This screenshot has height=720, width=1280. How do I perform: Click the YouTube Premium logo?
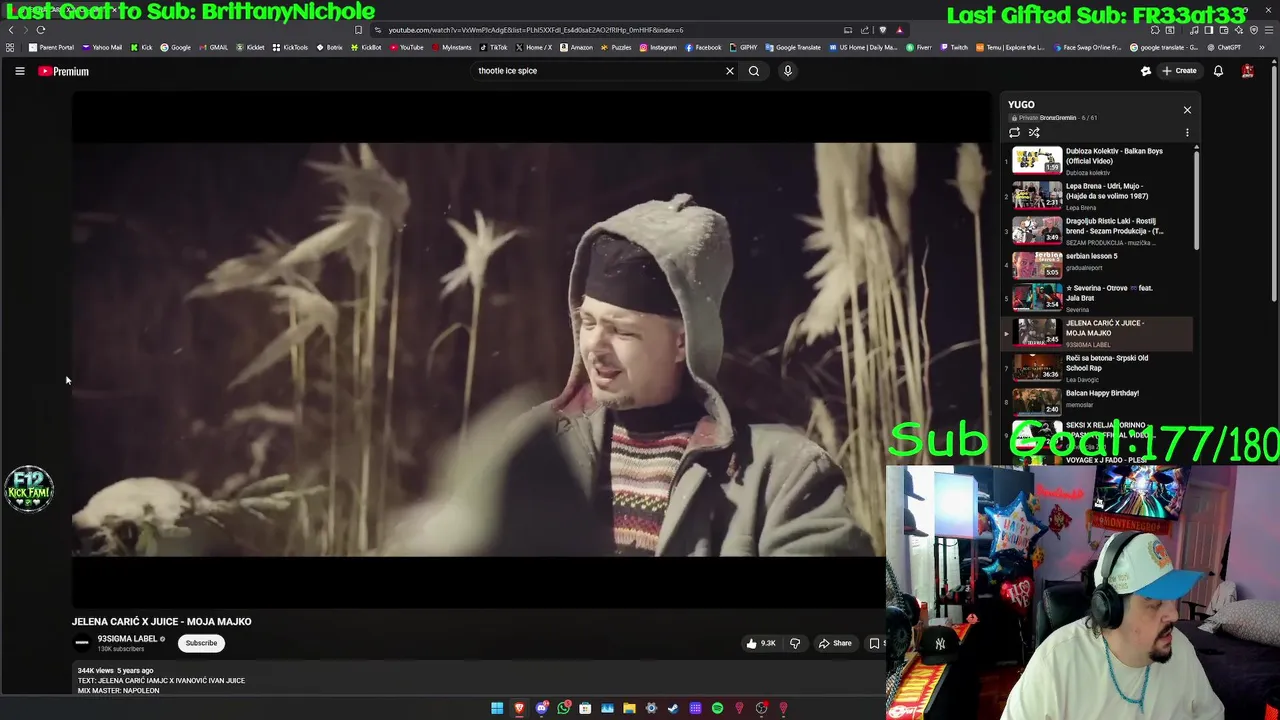point(63,71)
